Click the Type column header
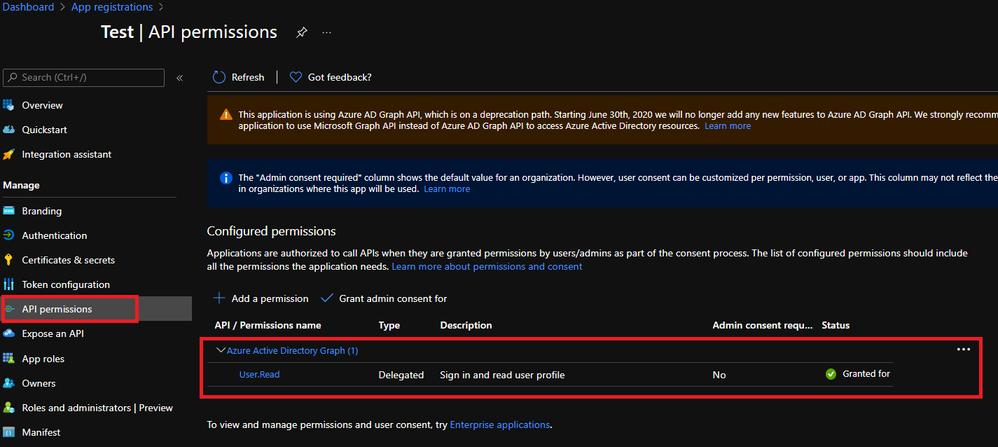This screenshot has height=447, width=998. [390, 325]
